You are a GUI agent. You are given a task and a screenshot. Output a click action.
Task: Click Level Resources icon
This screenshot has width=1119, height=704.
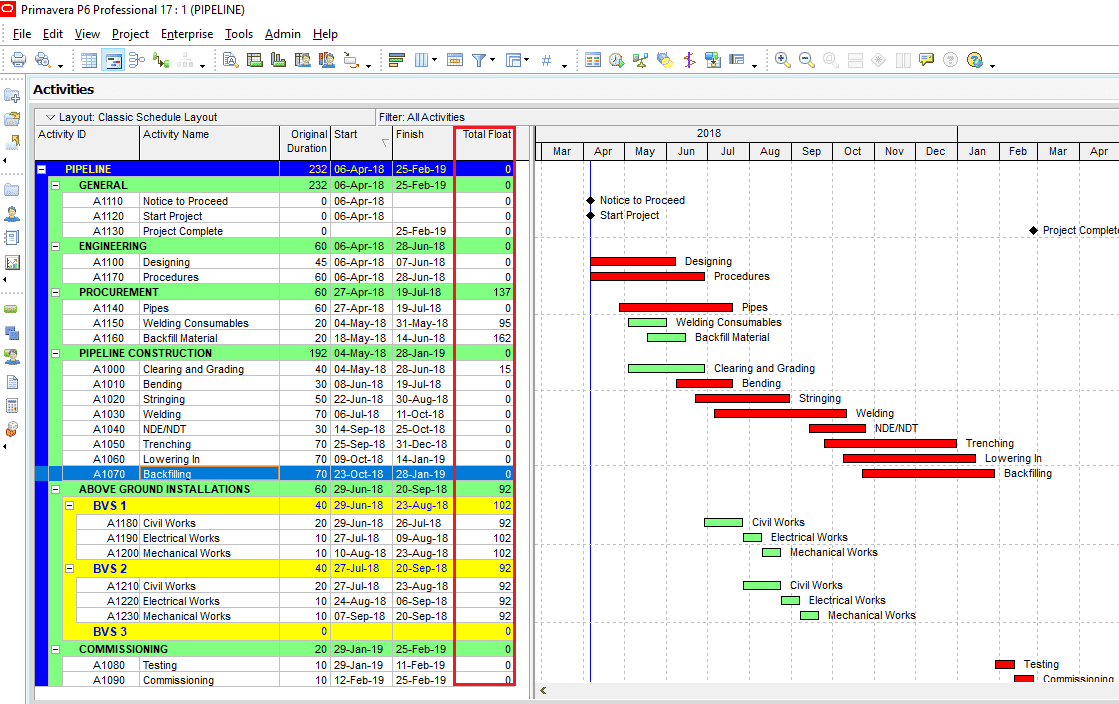641,60
